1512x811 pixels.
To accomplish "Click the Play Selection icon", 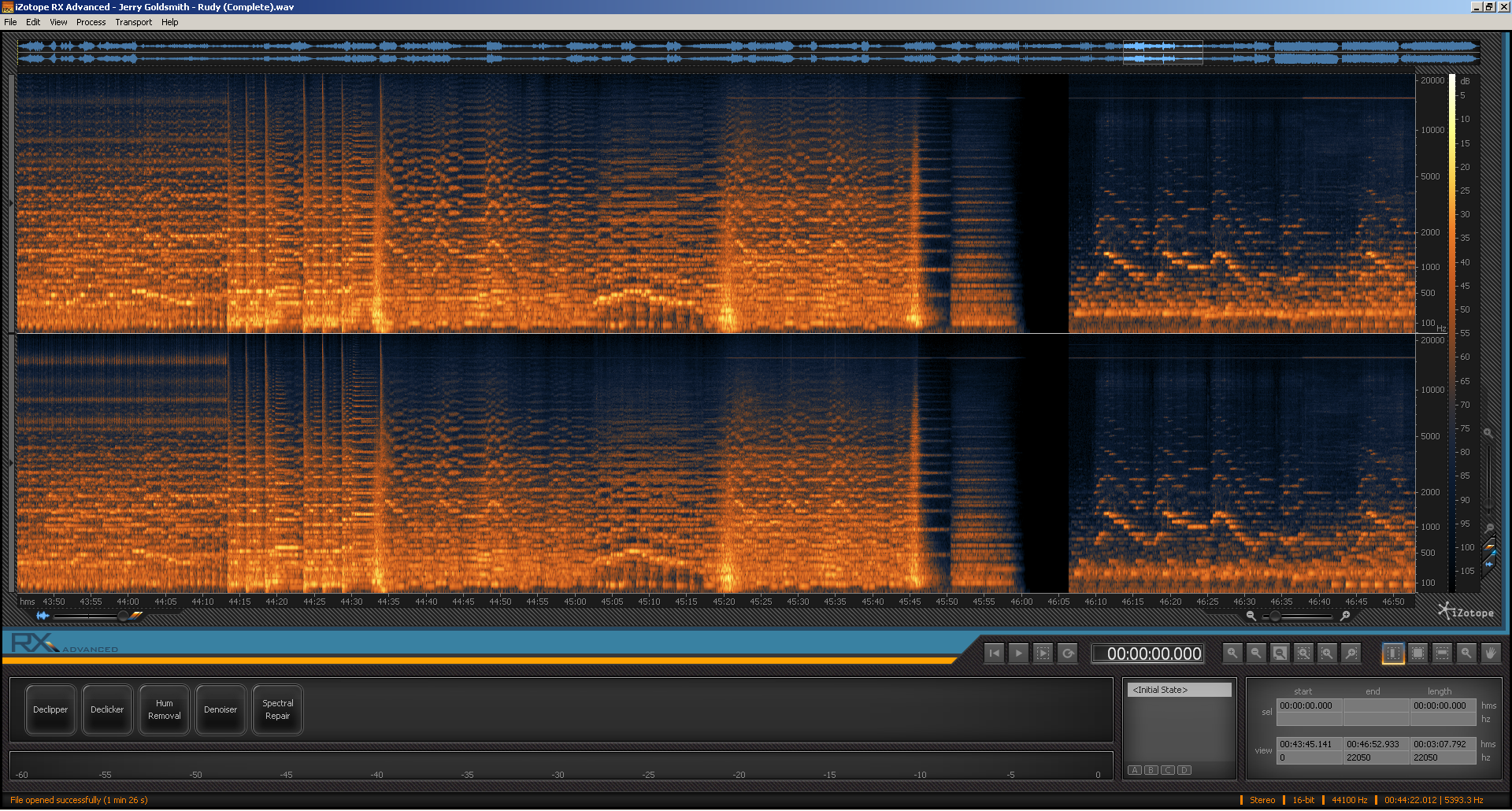I will pos(1043,654).
